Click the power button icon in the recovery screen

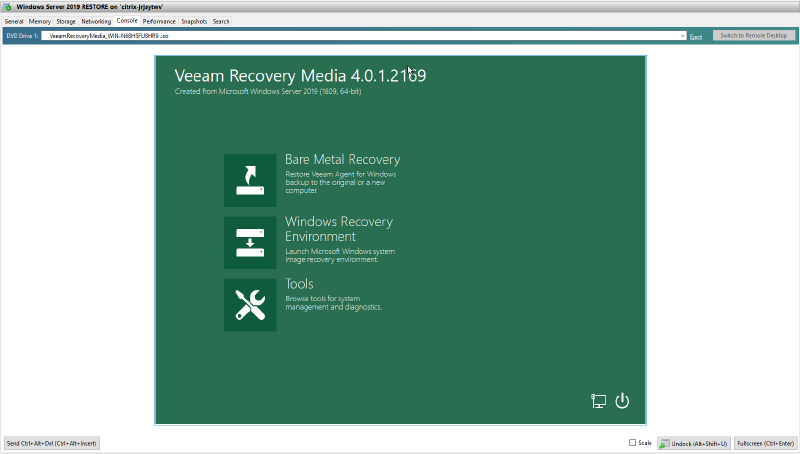pos(622,401)
